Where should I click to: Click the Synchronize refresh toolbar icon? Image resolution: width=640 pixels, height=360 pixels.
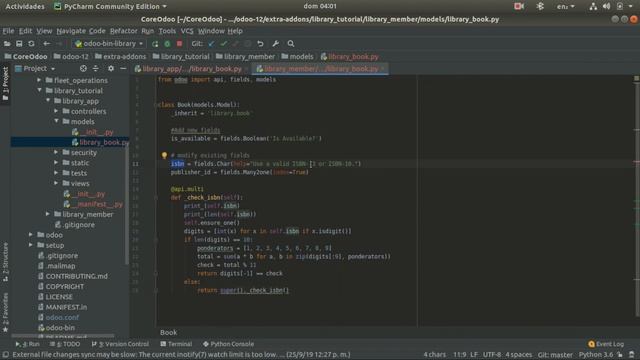pyautogui.click(x=31, y=44)
